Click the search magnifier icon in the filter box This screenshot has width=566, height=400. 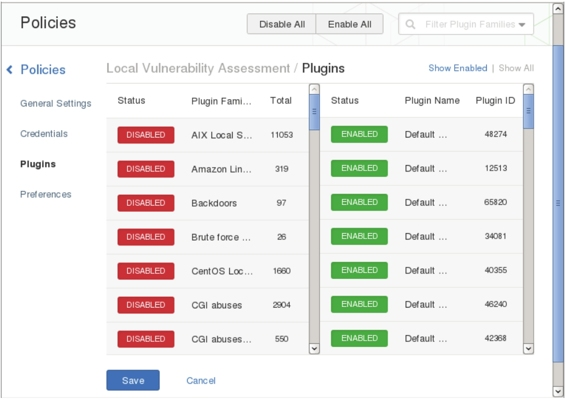tap(410, 24)
